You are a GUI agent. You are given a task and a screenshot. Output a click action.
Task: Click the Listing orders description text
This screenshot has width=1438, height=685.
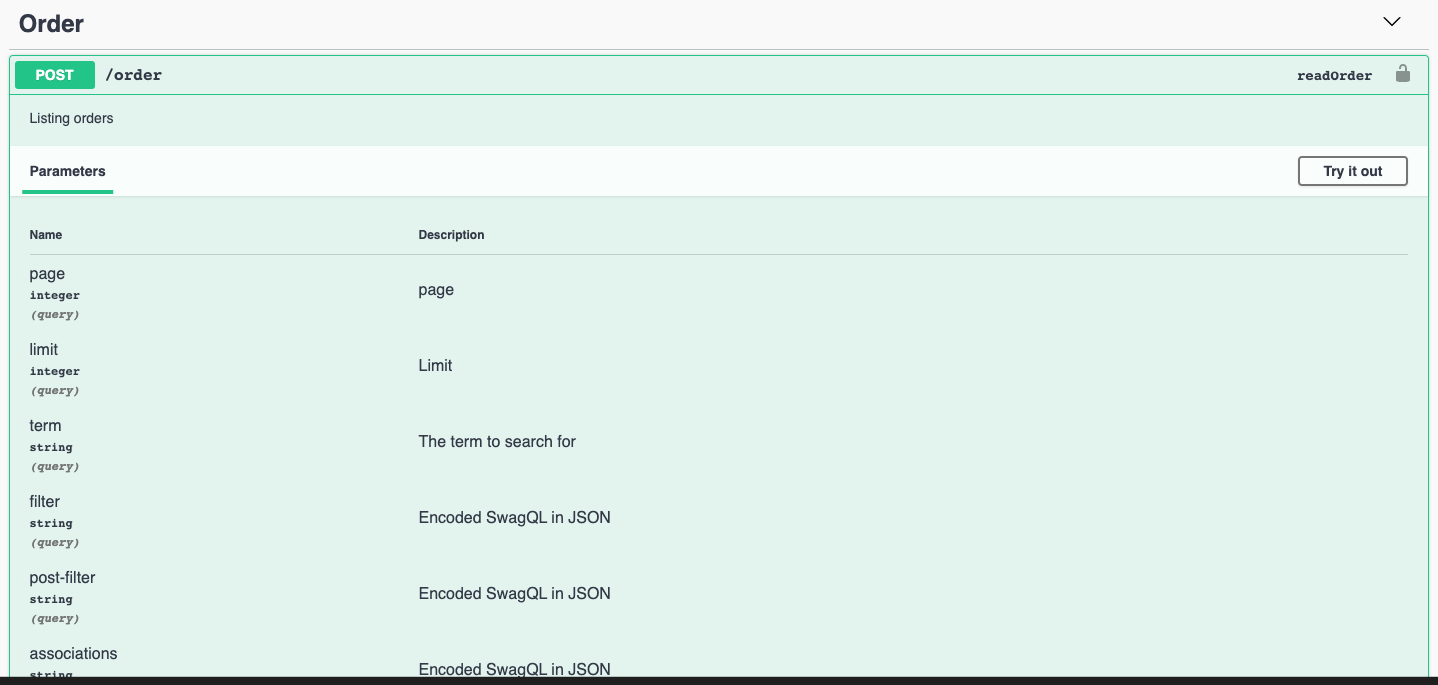(x=71, y=118)
